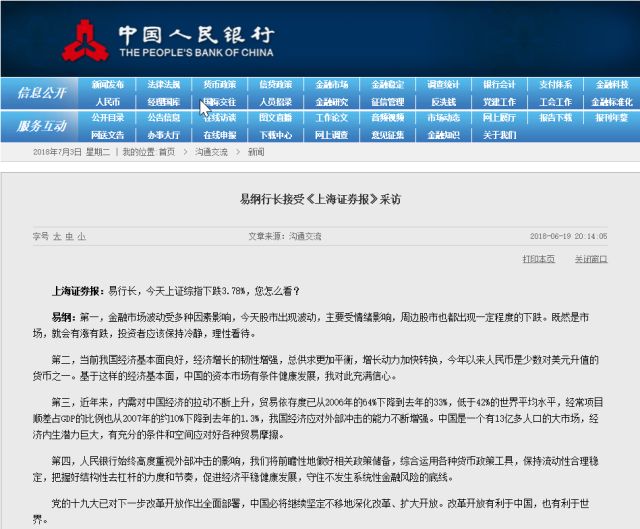Go to 首页 in the breadcrumb
This screenshot has height=529, width=640.
[x=166, y=152]
